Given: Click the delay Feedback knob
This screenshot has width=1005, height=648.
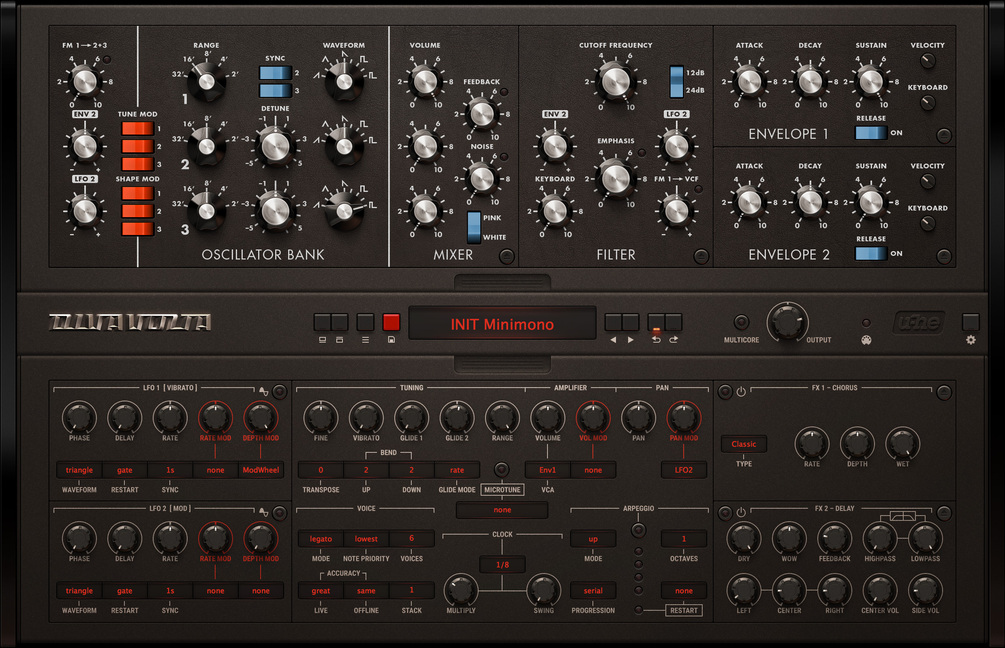Looking at the screenshot, I should (835, 537).
